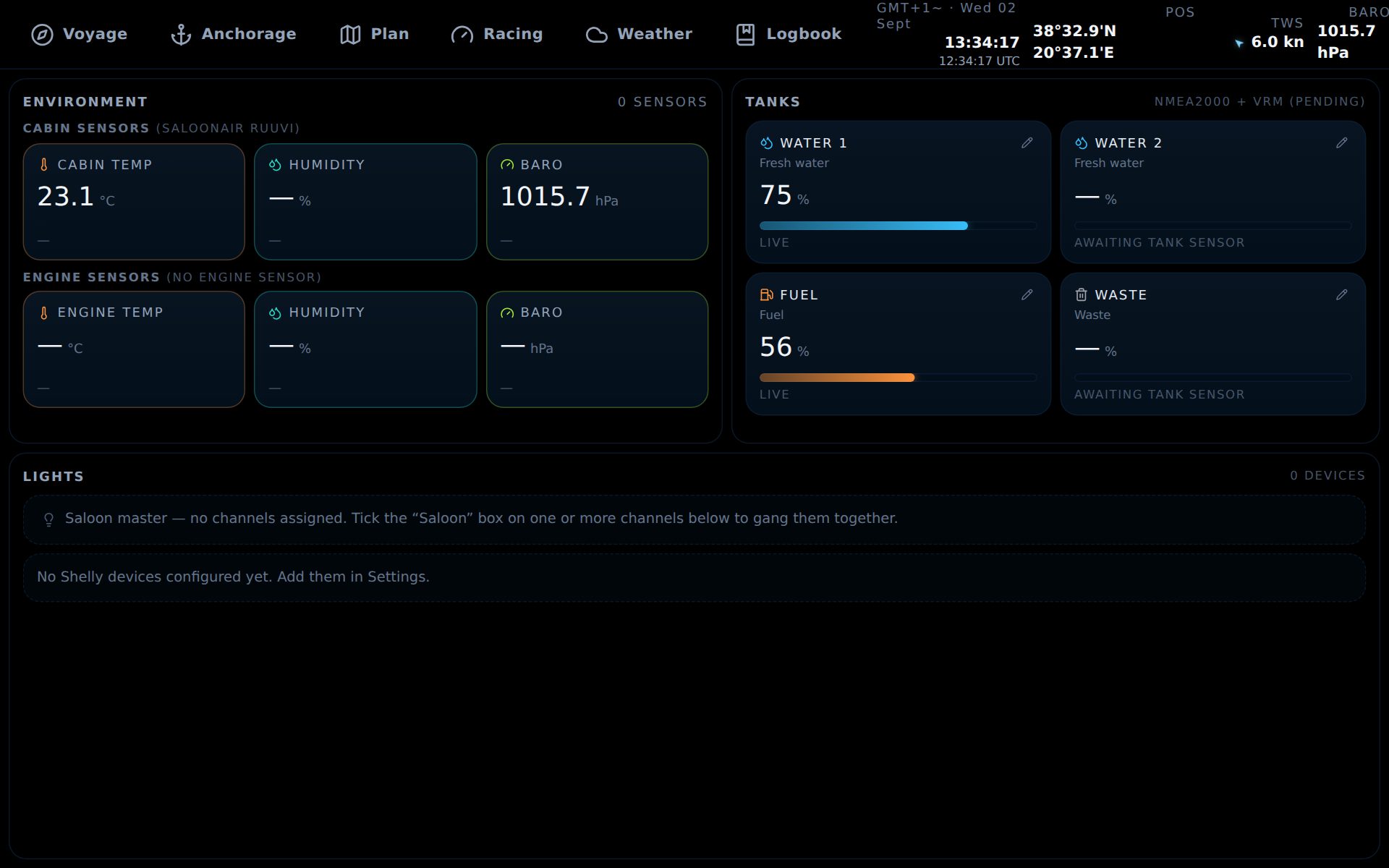Click the position latitude 38°32.9'N
The width and height of the screenshot is (1389, 868).
click(x=1074, y=31)
